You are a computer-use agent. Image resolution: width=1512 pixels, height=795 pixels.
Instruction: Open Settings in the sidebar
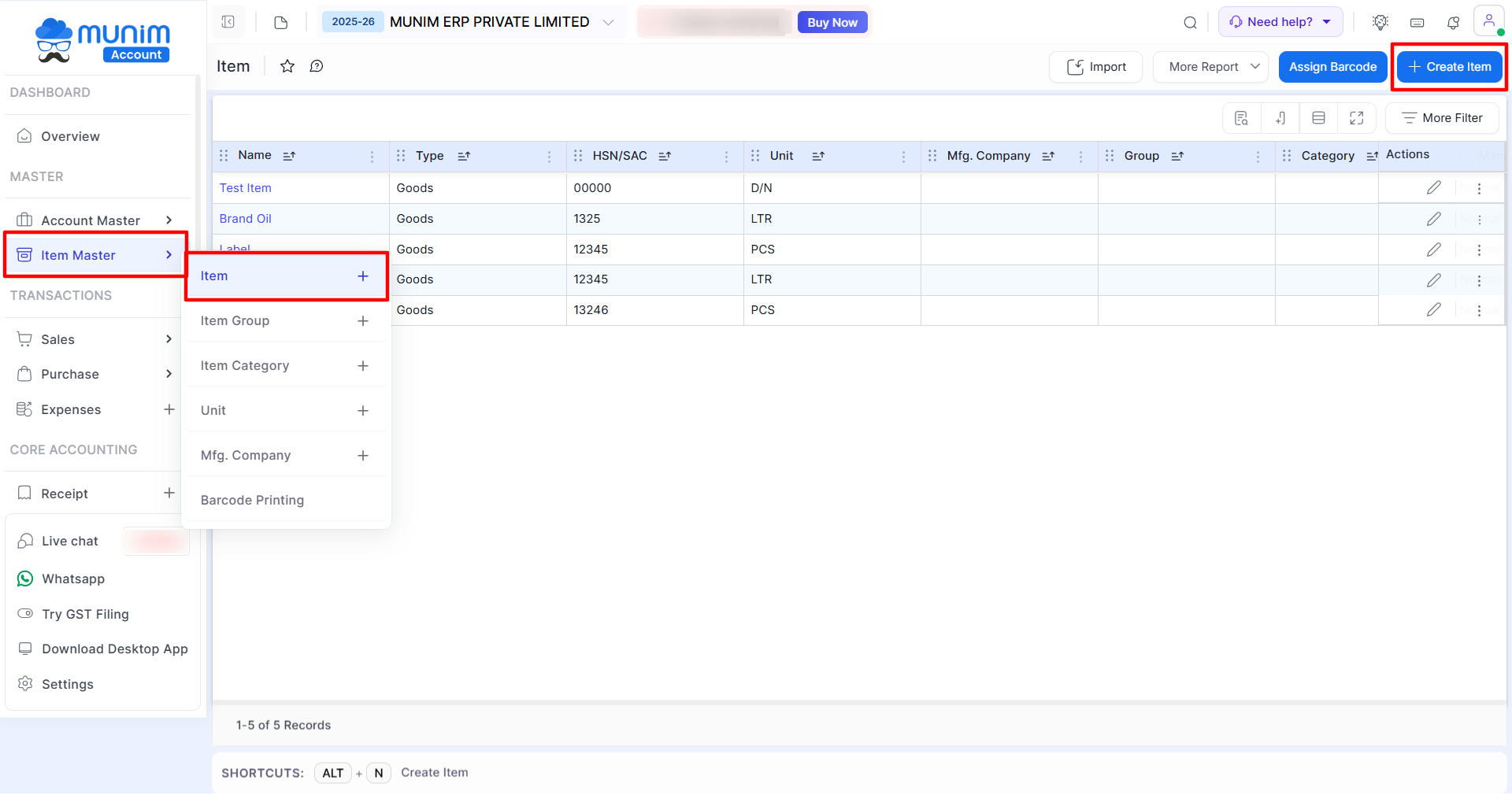click(x=67, y=684)
